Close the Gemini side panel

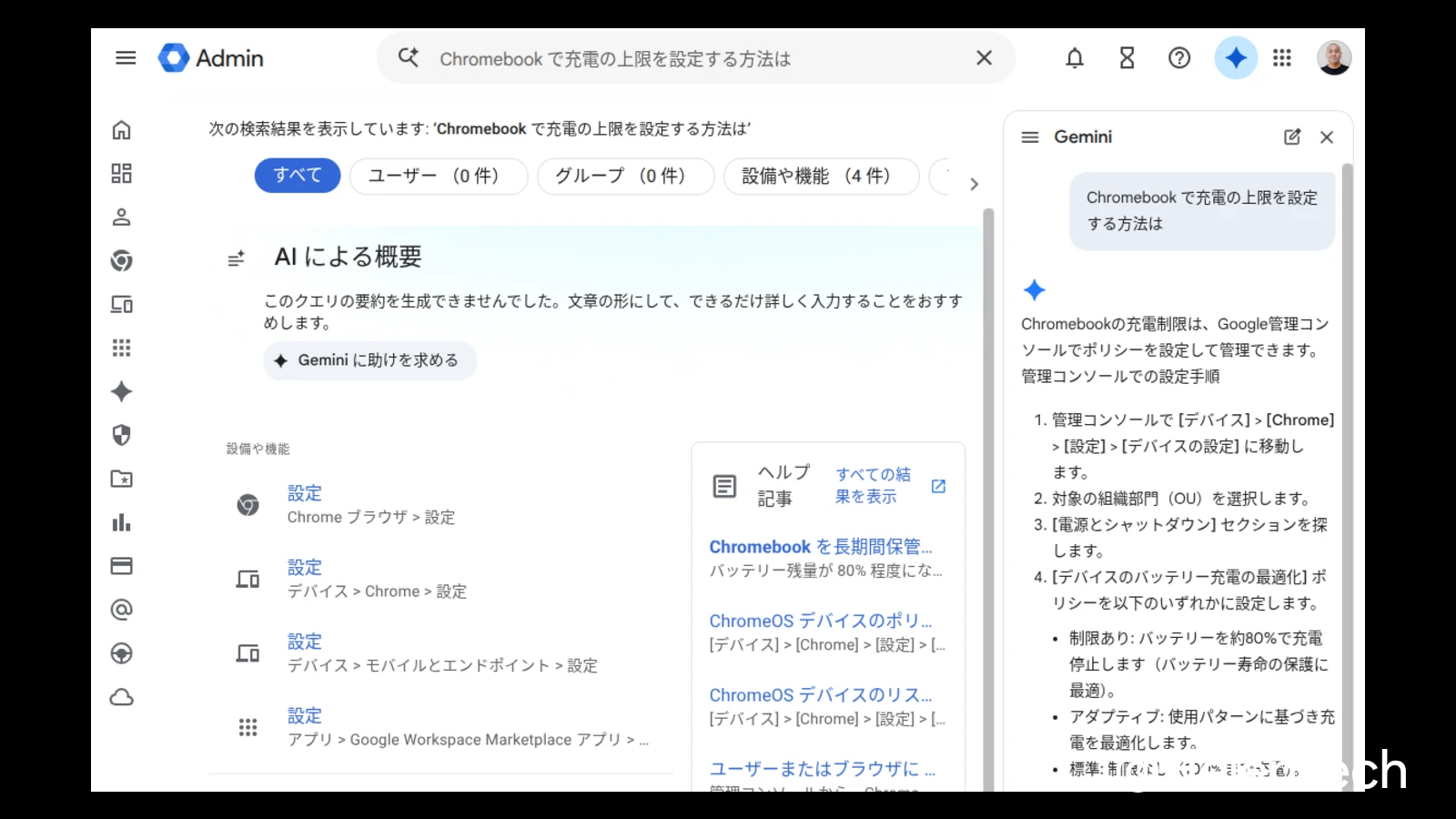click(x=1327, y=137)
